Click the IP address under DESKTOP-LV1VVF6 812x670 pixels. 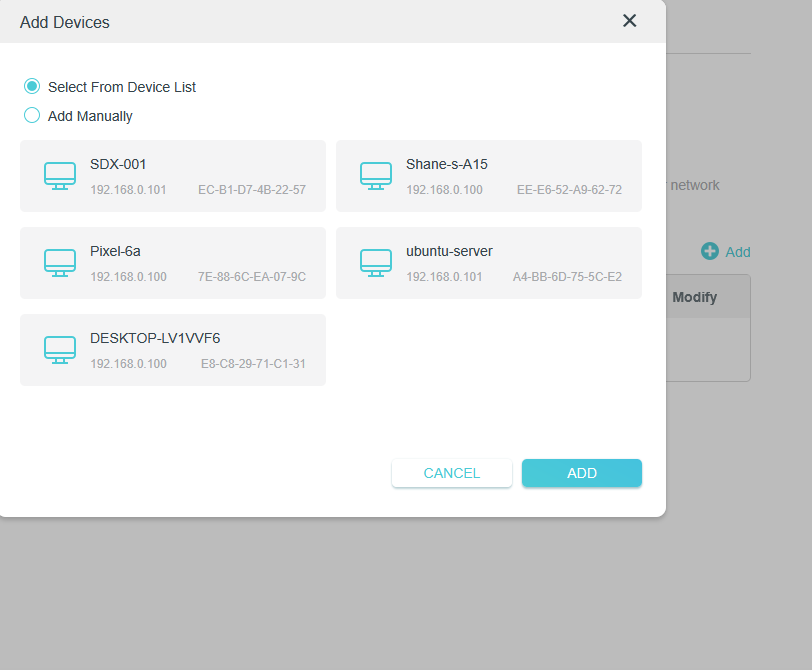click(128, 364)
